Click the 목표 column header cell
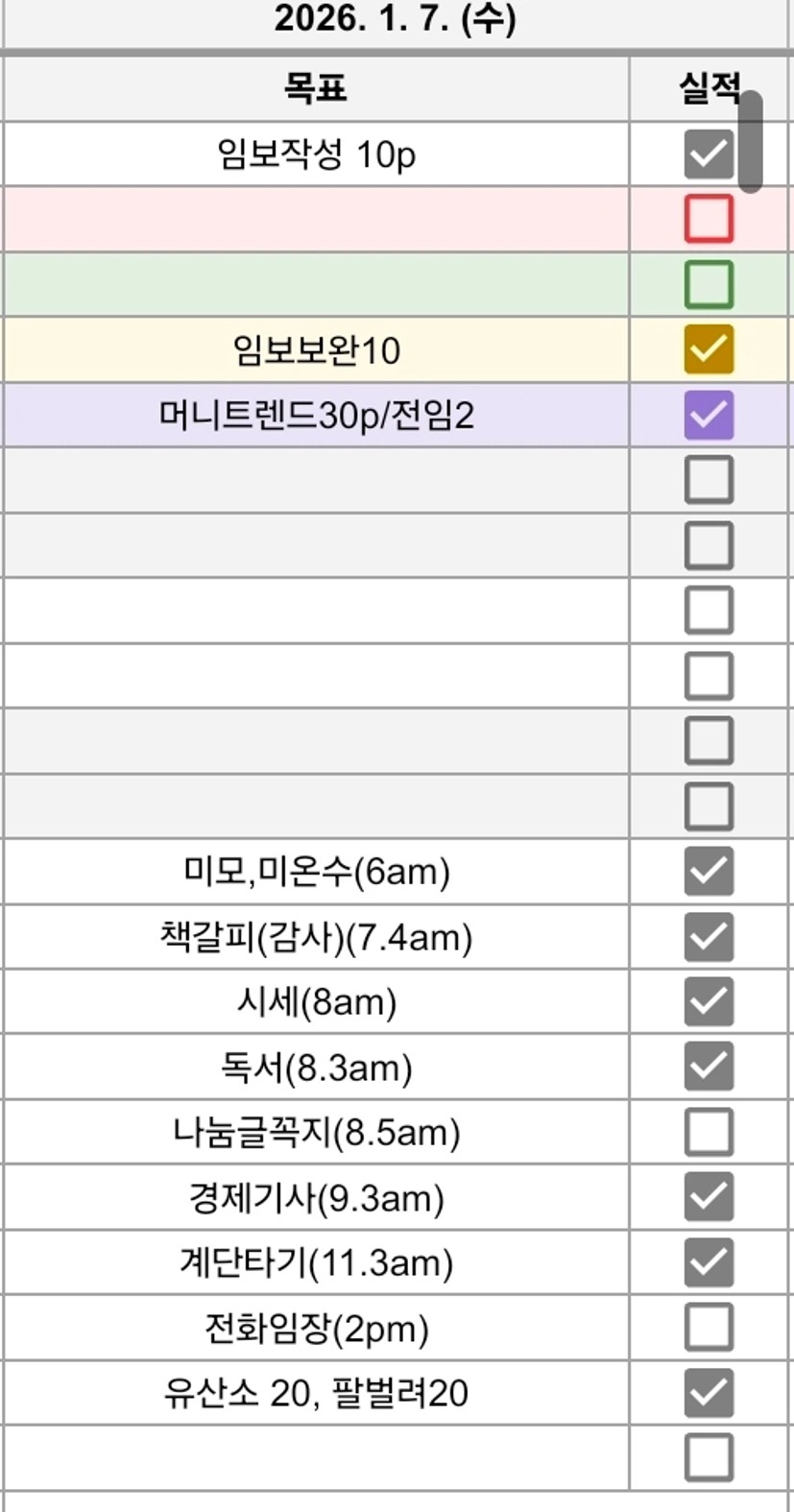Image resolution: width=794 pixels, height=1512 pixels. [315, 88]
